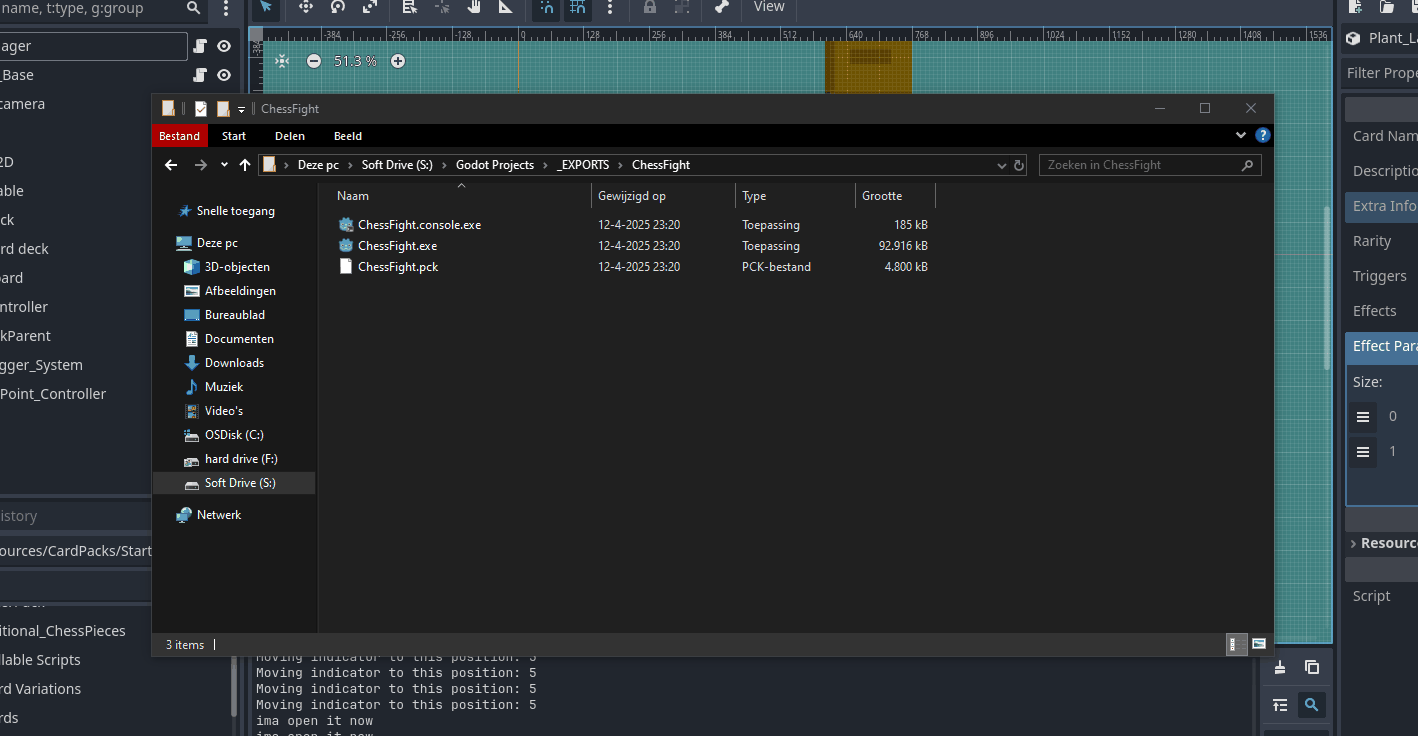Open Explorer help via blue question mark
The width and height of the screenshot is (1418, 736).
pyautogui.click(x=1263, y=135)
